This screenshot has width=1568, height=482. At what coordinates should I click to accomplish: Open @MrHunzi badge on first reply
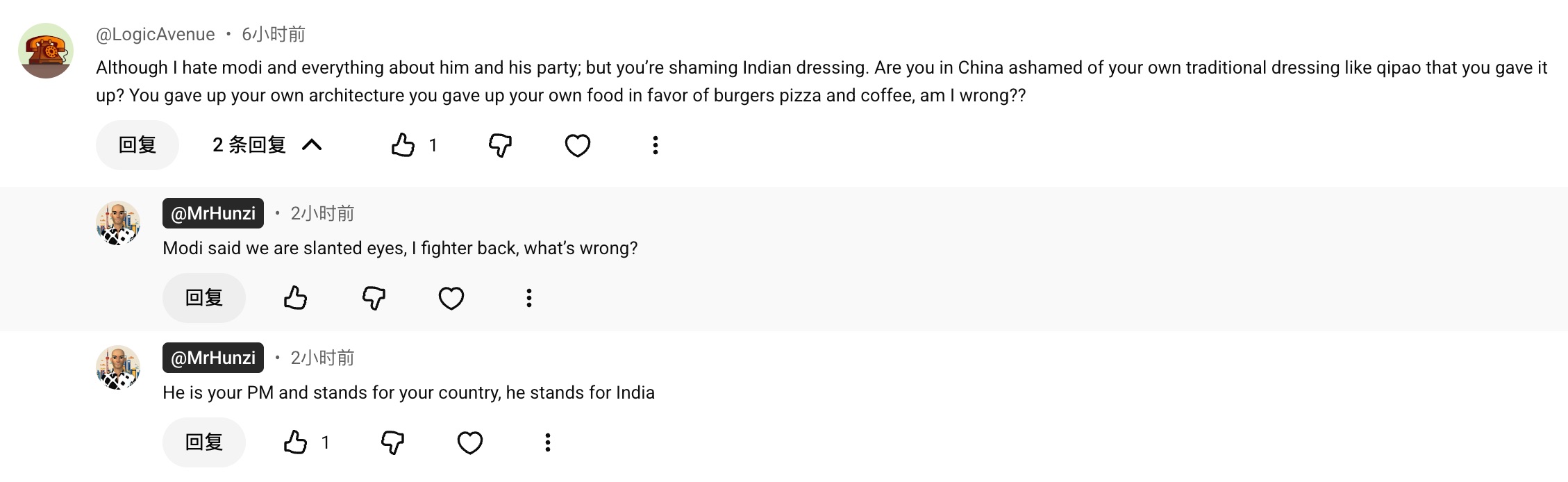click(213, 213)
